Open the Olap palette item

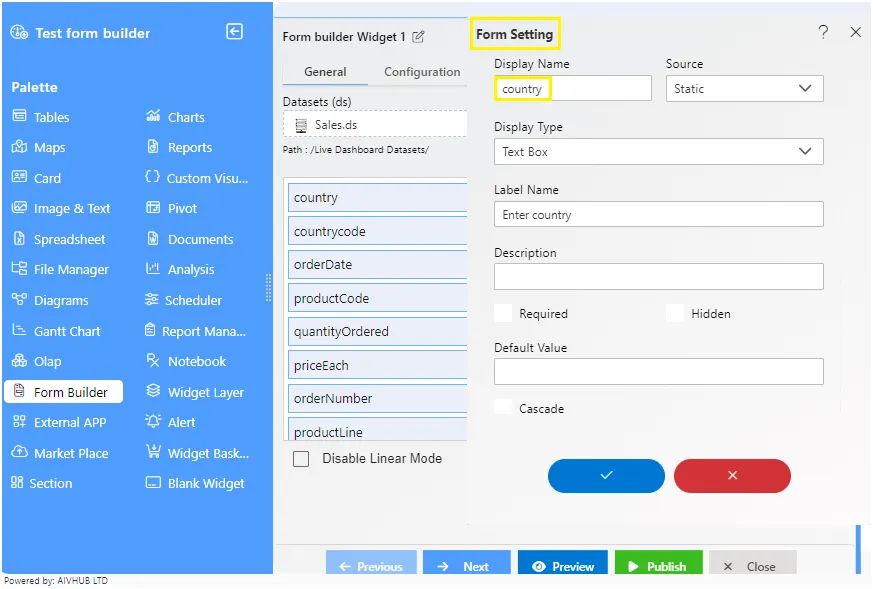[x=37, y=361]
